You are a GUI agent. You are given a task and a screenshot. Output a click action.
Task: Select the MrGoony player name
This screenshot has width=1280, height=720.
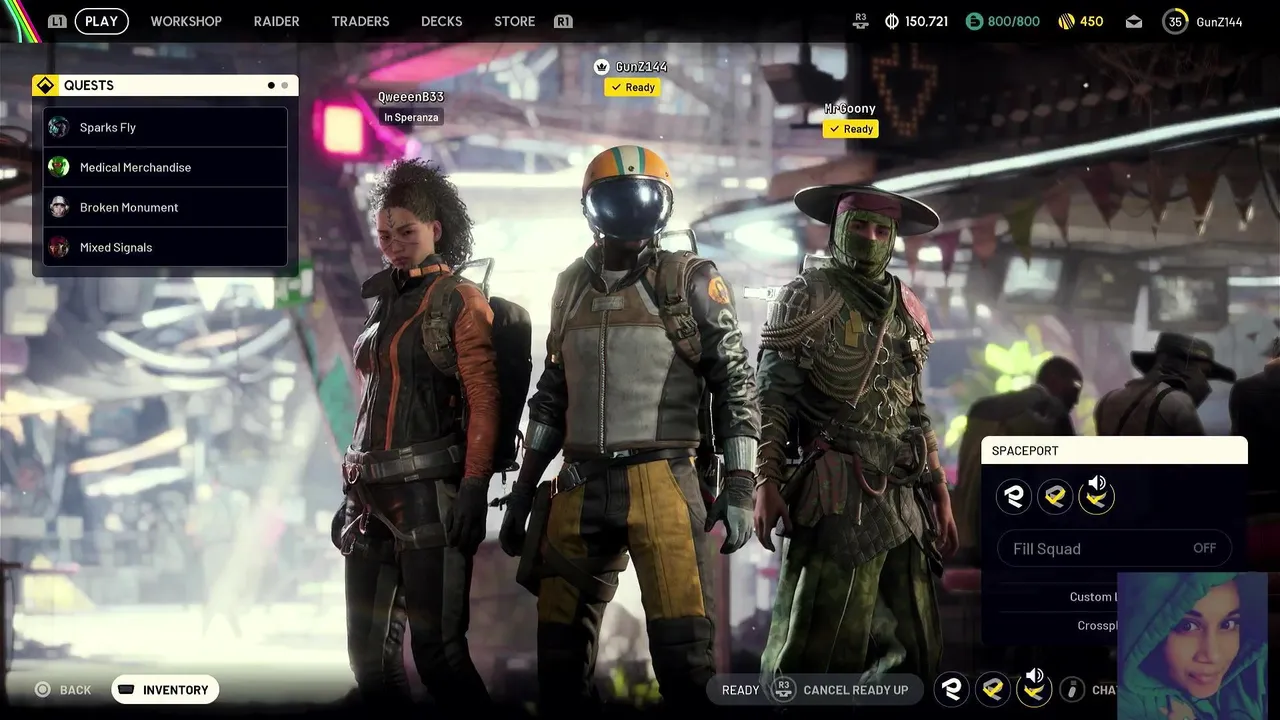[850, 108]
